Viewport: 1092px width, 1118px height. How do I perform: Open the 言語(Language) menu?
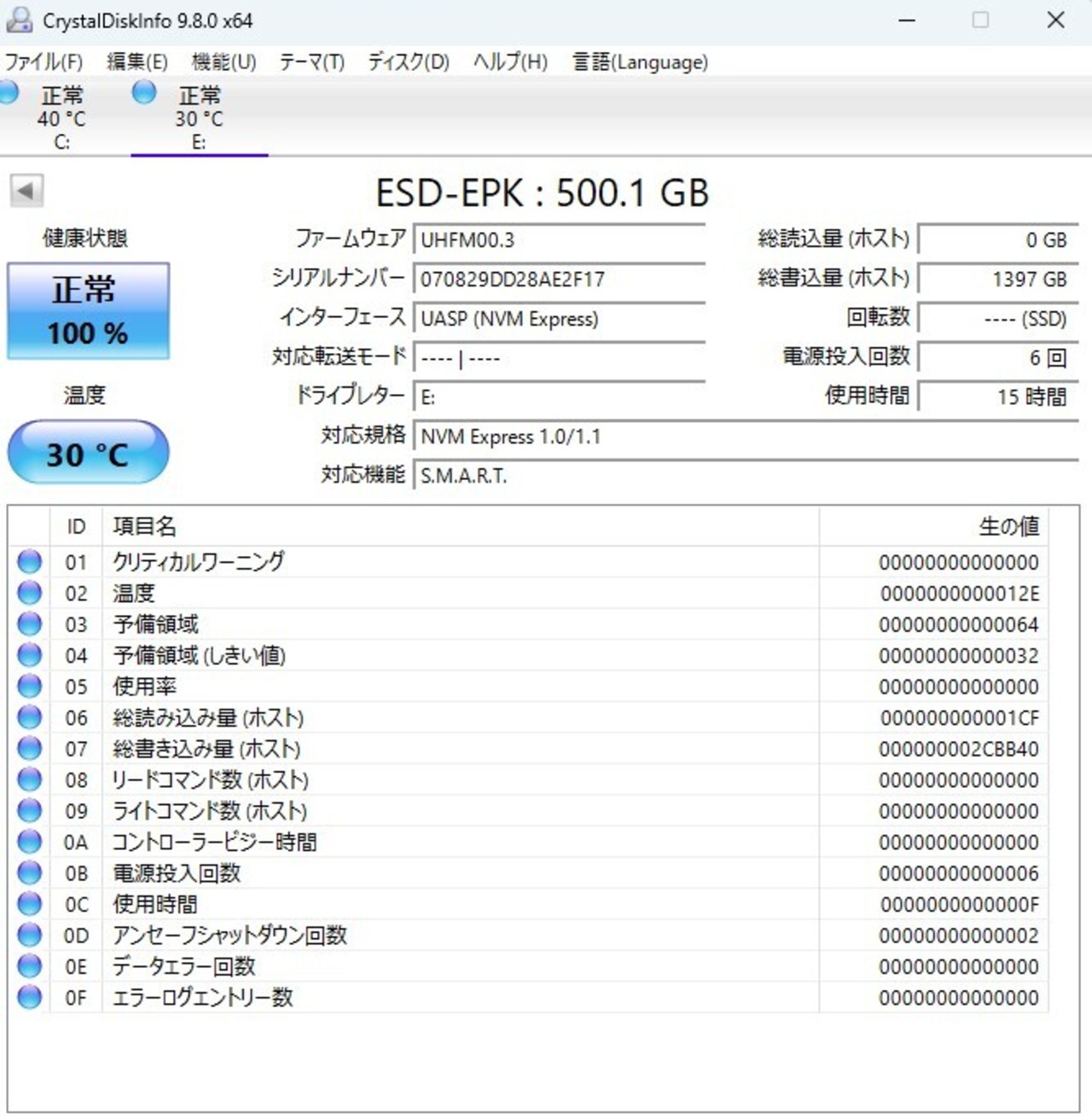640,62
